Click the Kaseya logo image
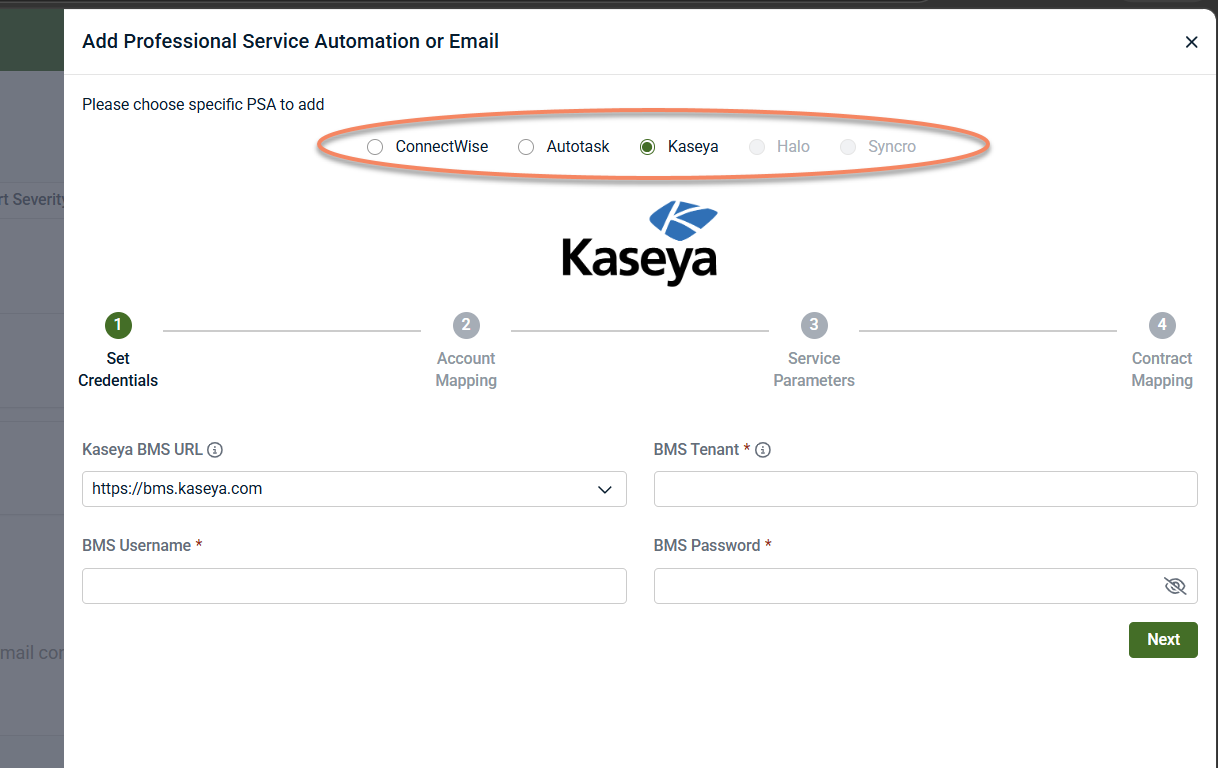 640,243
